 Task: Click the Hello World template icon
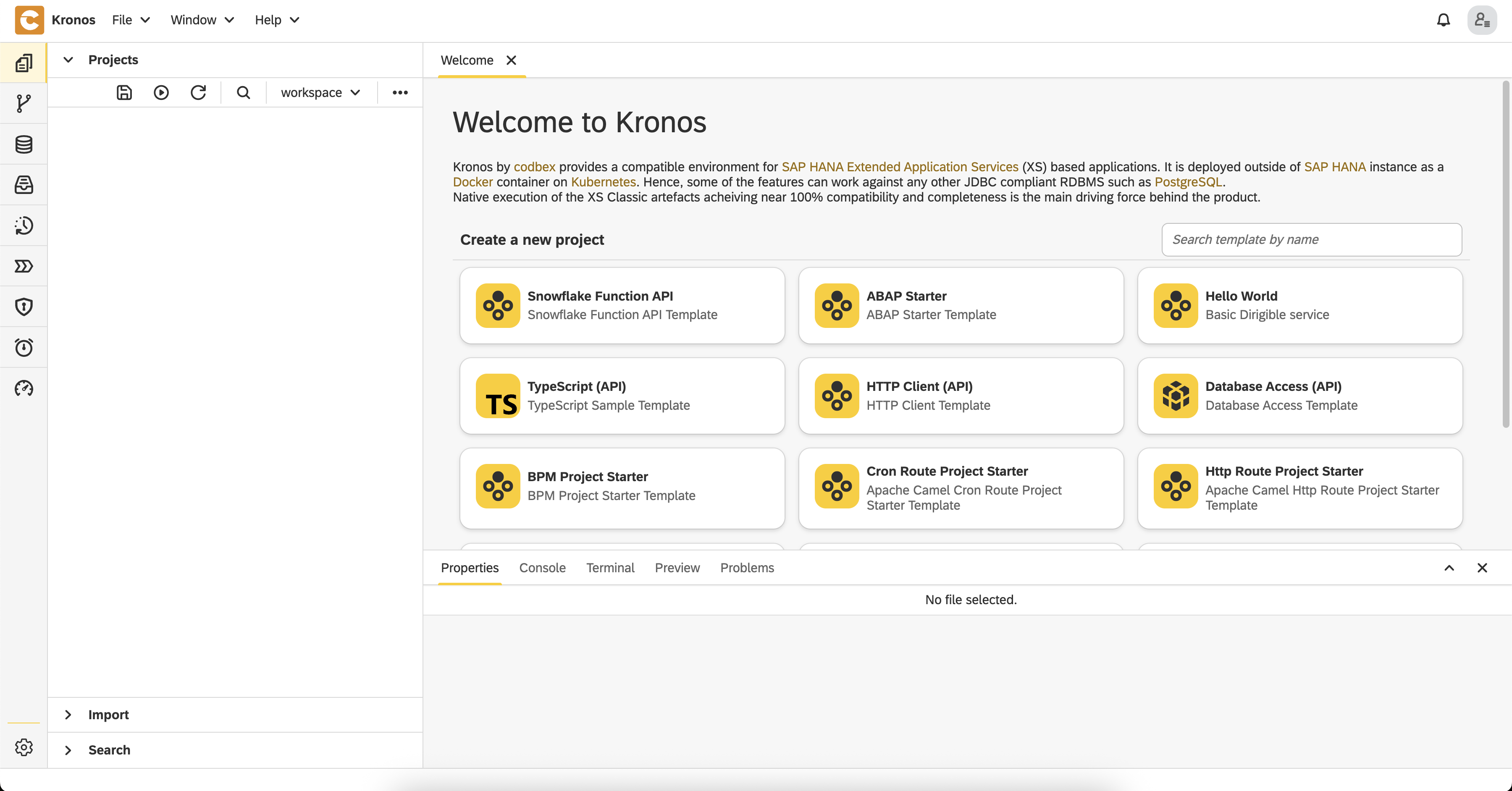[1175, 305]
